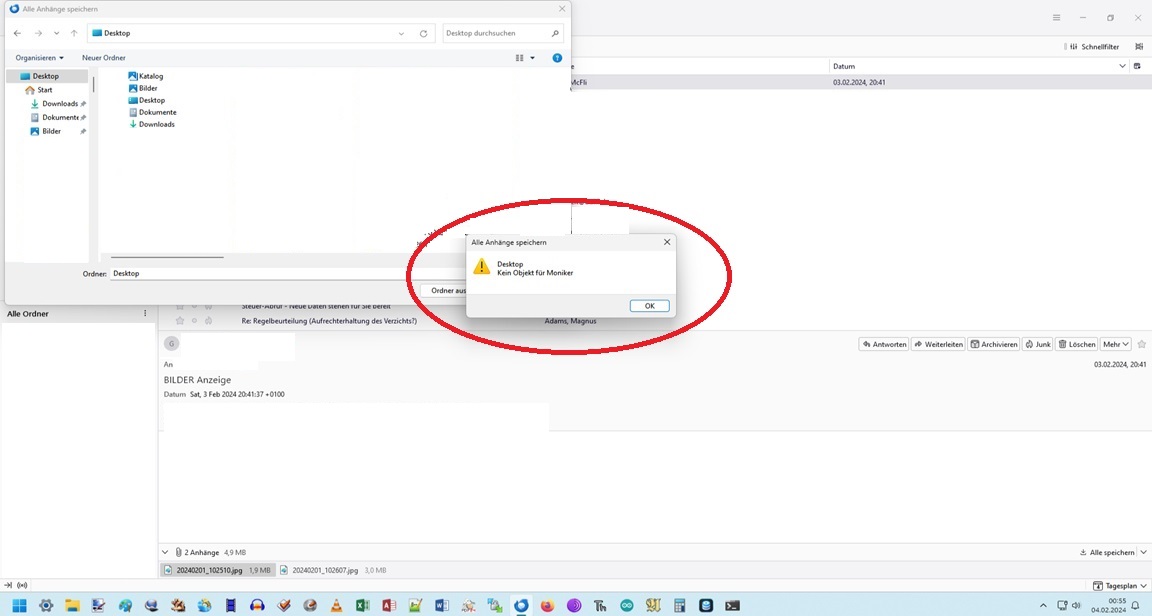Click the Thunderbird taskbar icon
This screenshot has height=616, width=1152.
click(x=521, y=606)
